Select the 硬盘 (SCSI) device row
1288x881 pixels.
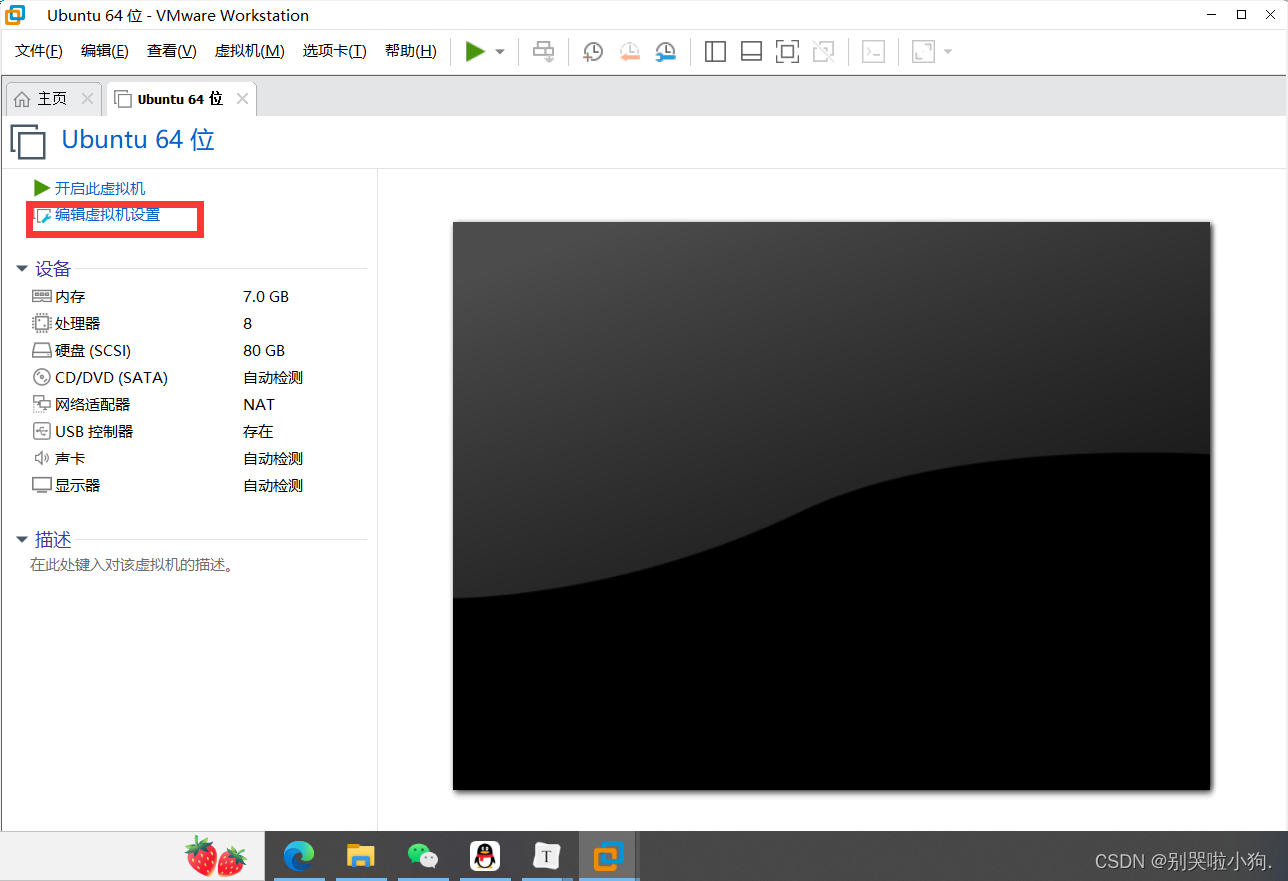click(198, 351)
